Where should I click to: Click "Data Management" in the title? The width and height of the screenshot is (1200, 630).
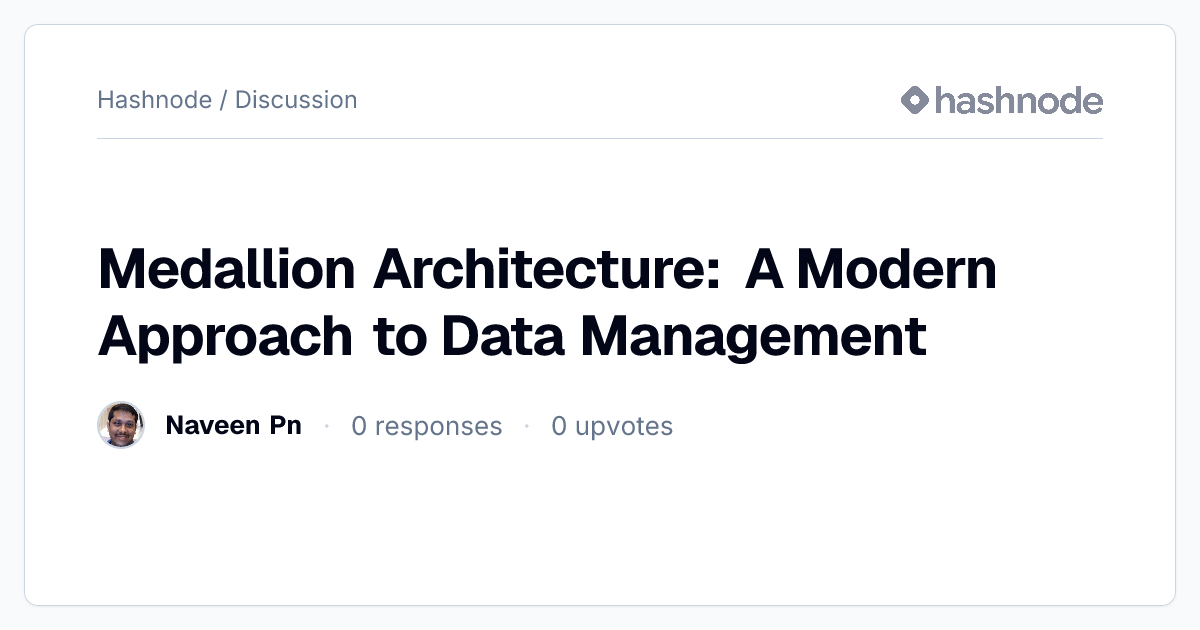[x=684, y=337]
